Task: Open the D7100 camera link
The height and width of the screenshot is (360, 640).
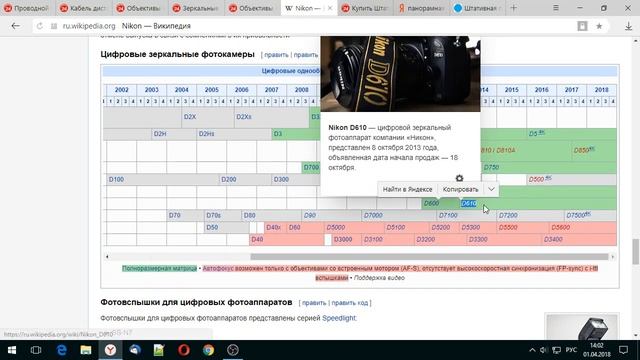Action: pyautogui.click(x=448, y=215)
